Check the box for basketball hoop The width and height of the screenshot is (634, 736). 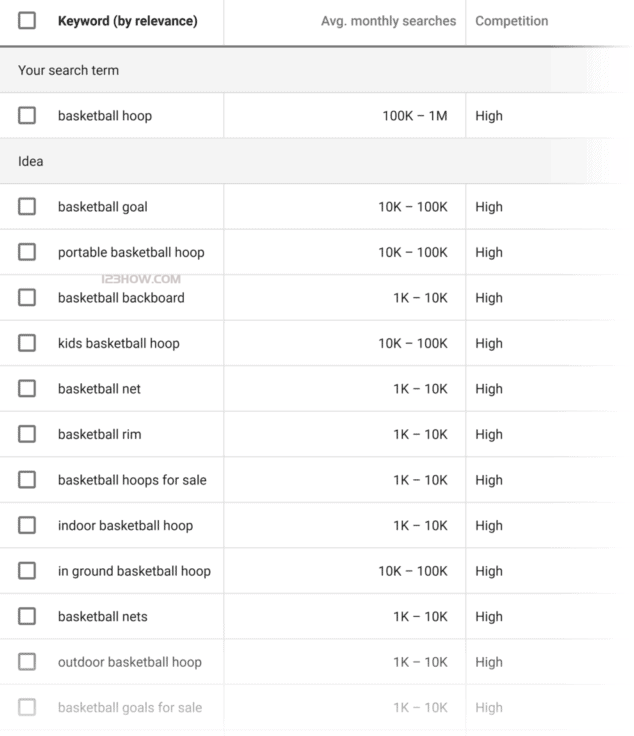(27, 116)
